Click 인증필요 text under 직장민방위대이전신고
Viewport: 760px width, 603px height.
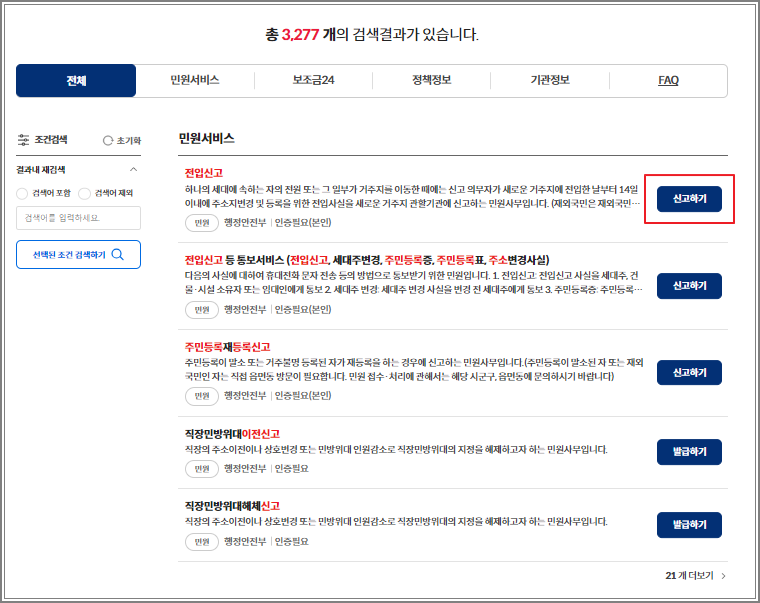pyautogui.click(x=291, y=469)
